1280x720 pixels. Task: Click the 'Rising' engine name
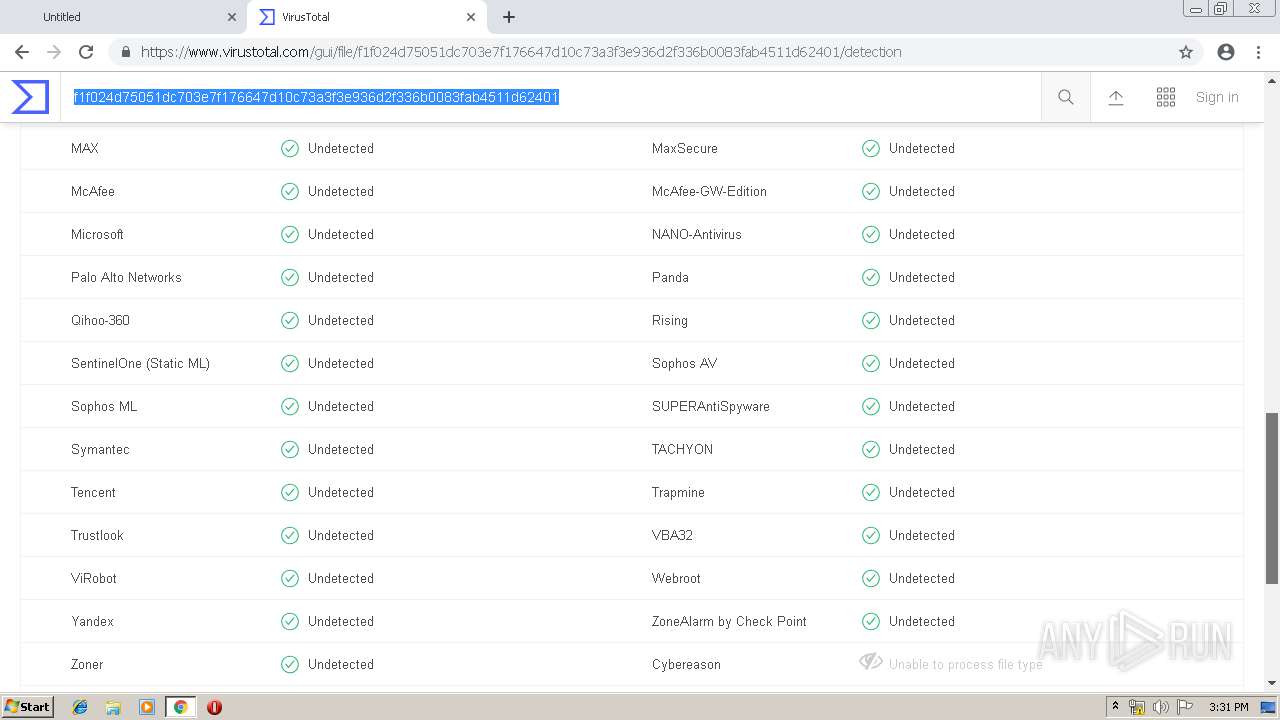point(670,320)
